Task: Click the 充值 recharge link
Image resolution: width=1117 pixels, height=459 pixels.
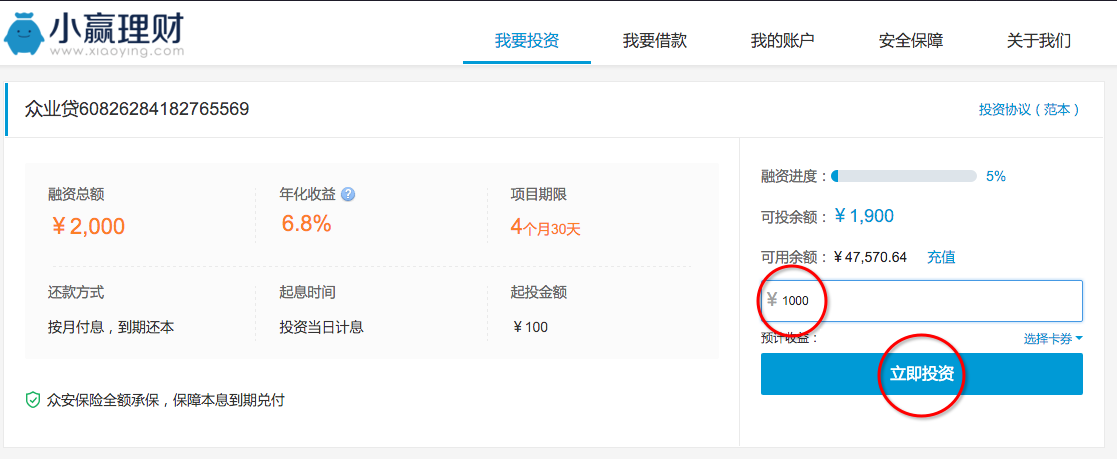Action: pyautogui.click(x=941, y=257)
